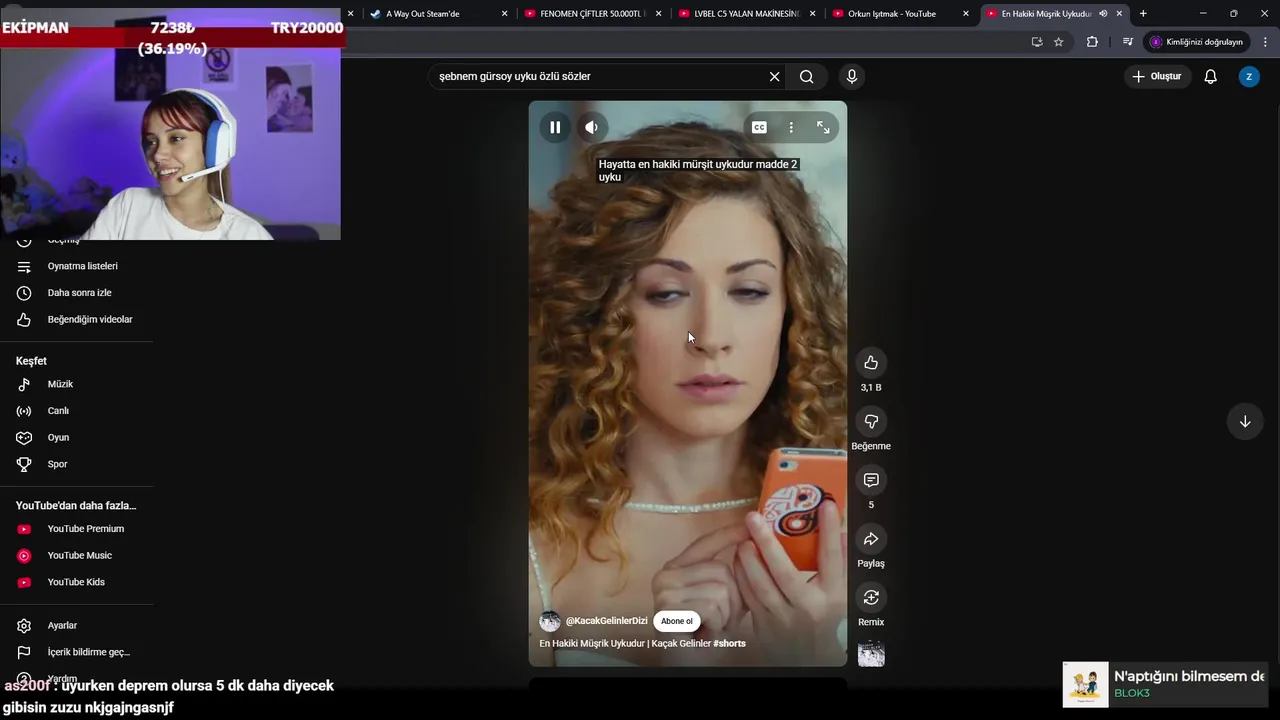Click the clock icon for Daha sonra izle
The image size is (1280, 720).
point(24,293)
